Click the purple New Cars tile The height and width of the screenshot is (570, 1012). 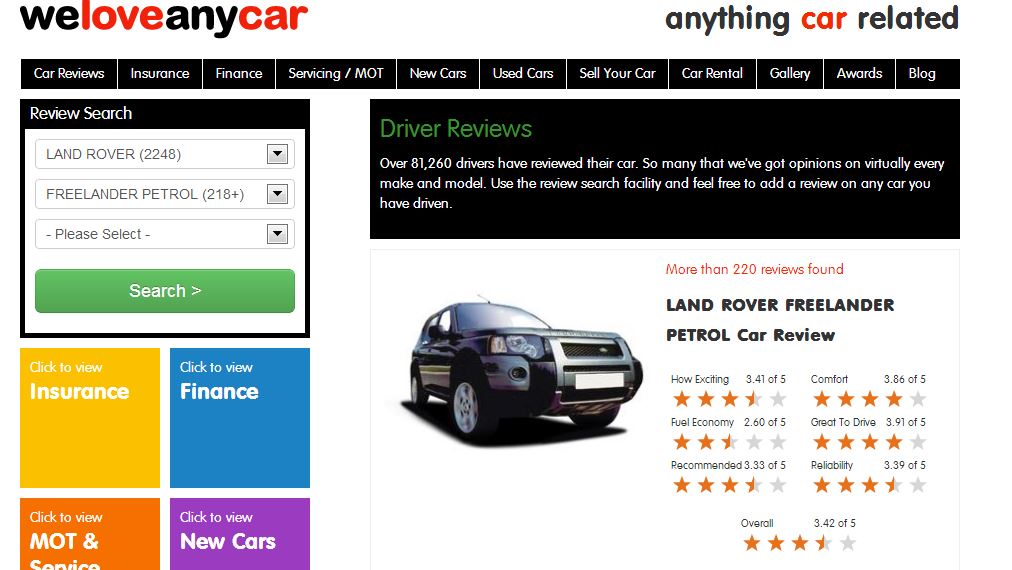pos(239,534)
